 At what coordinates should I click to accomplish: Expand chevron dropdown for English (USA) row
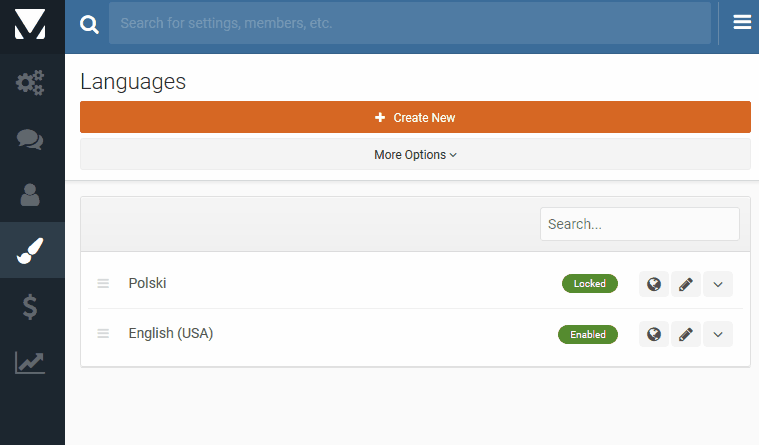718,334
